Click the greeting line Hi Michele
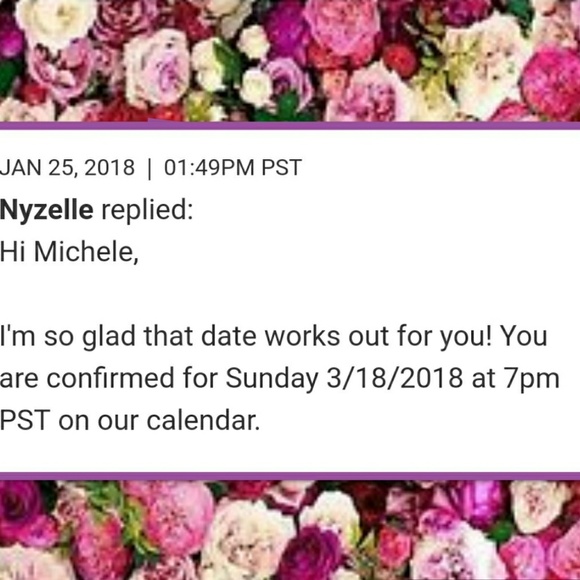 (69, 252)
